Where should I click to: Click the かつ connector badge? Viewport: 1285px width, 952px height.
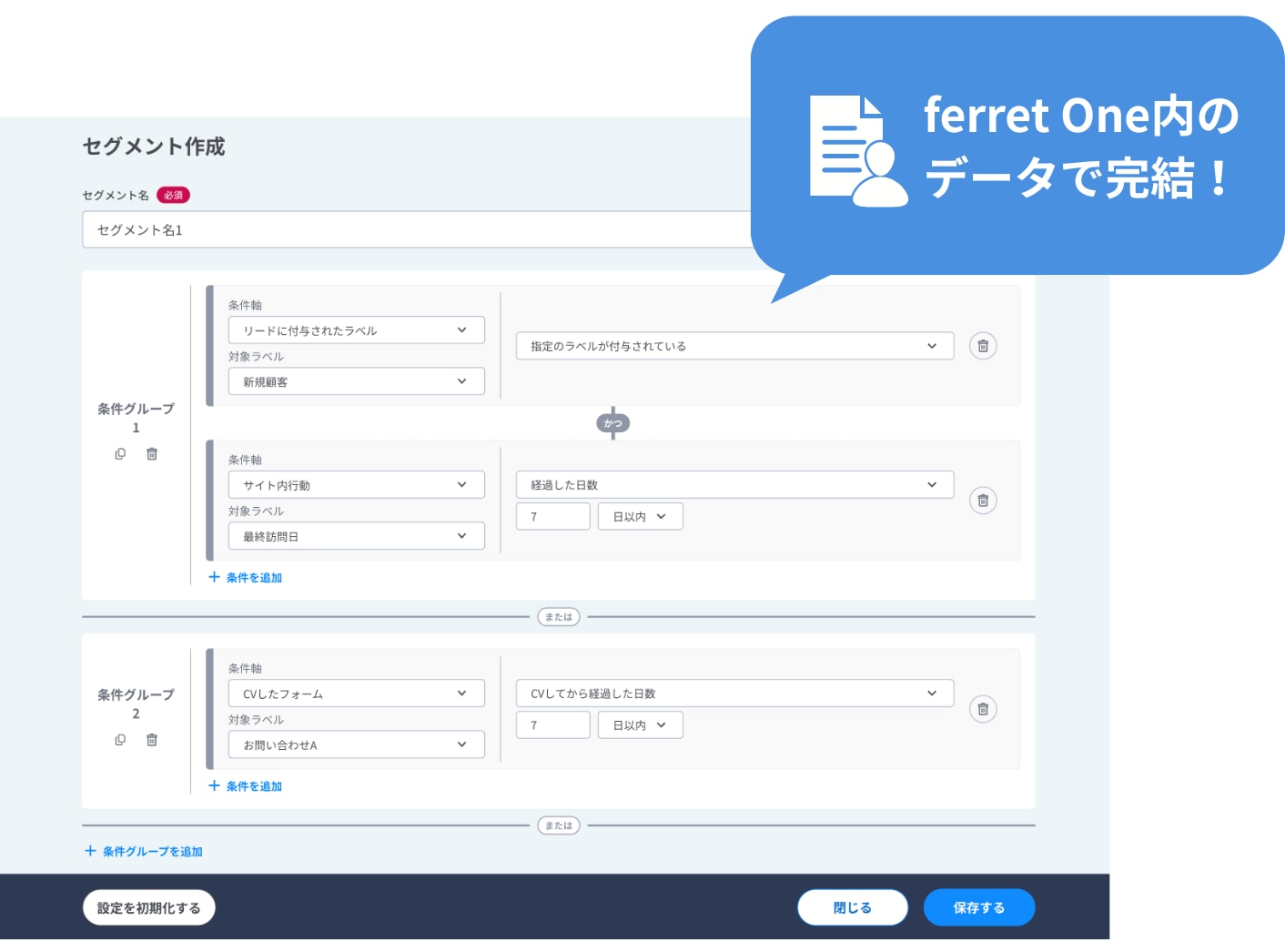pos(613,423)
